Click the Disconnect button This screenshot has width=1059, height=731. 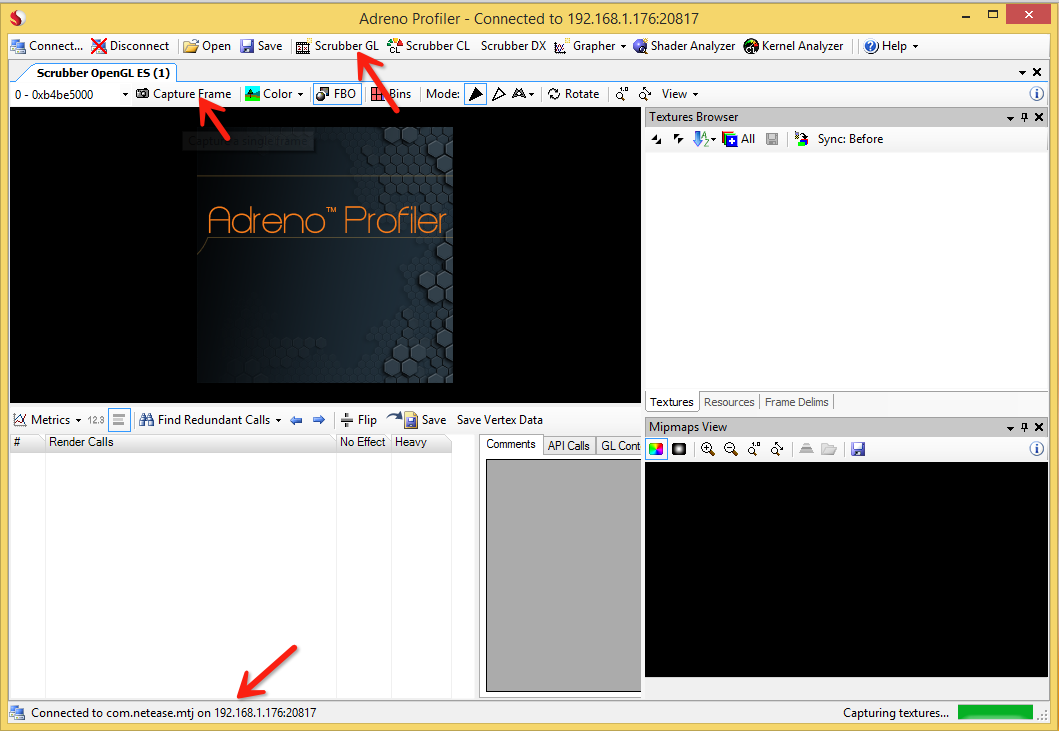pos(130,45)
